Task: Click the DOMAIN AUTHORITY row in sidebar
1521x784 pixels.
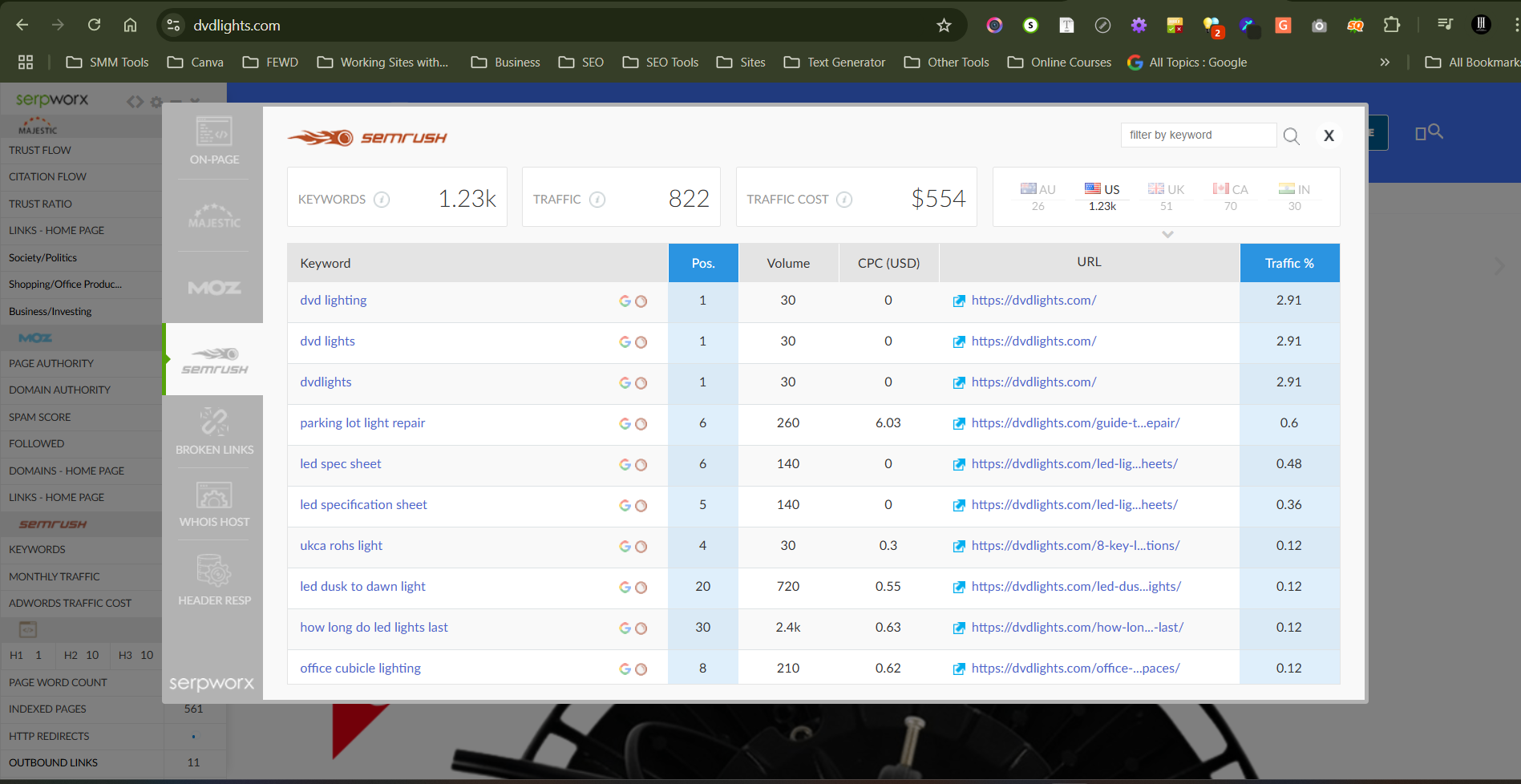Action: coord(81,390)
